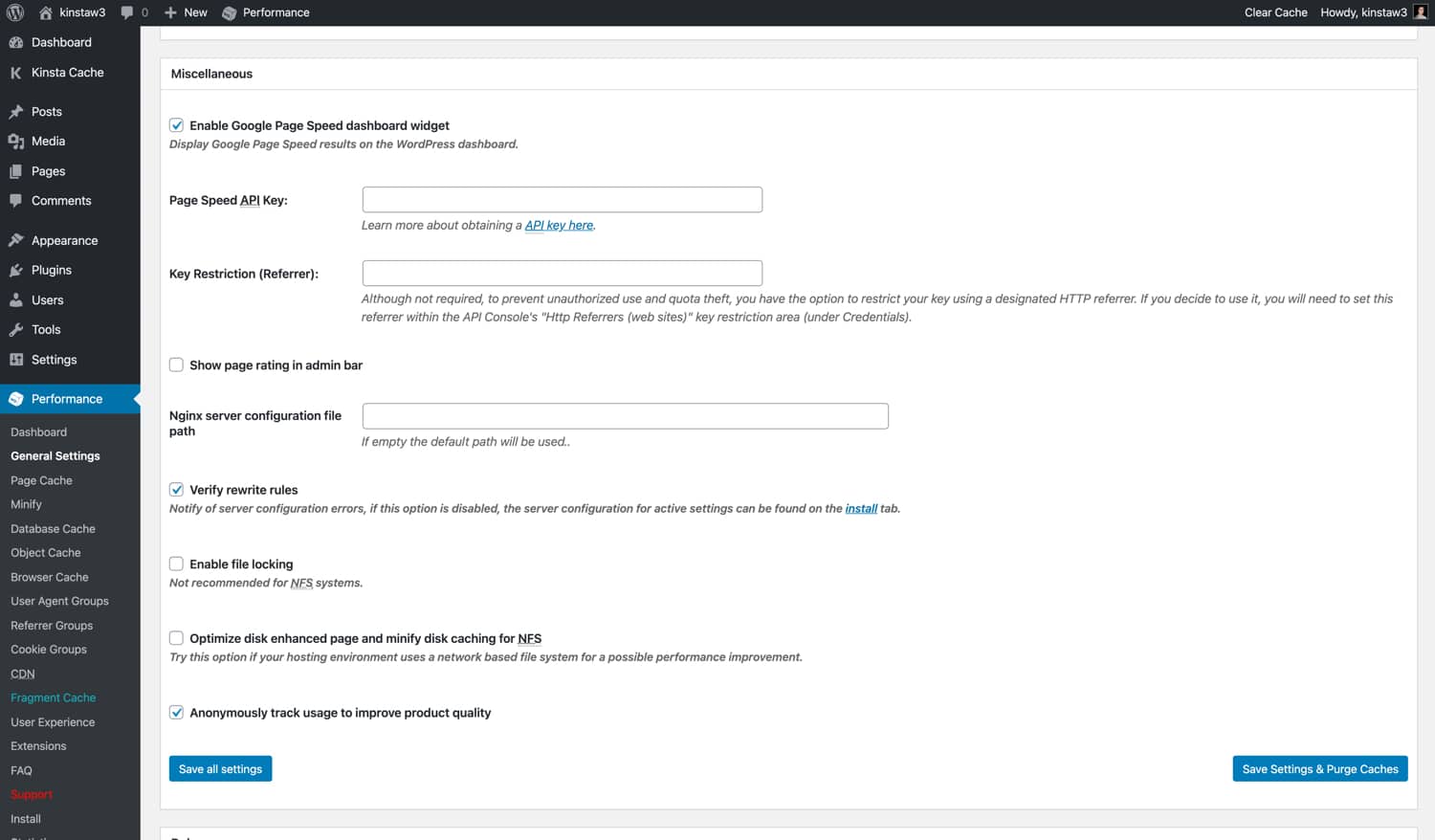Enable Show page rating in admin bar
The height and width of the screenshot is (840, 1435).
click(176, 365)
